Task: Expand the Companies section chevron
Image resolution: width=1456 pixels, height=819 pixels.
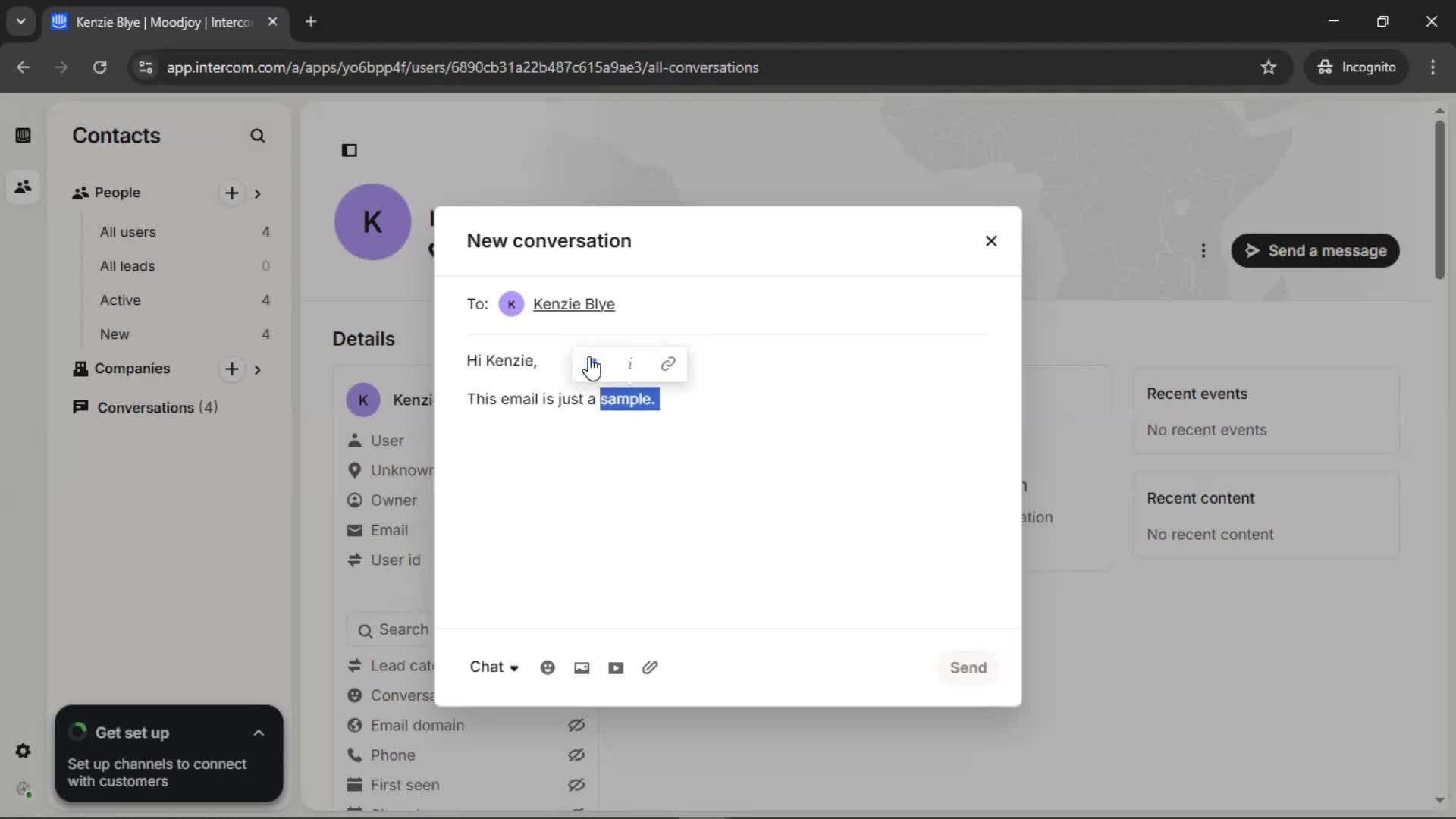Action: [258, 369]
